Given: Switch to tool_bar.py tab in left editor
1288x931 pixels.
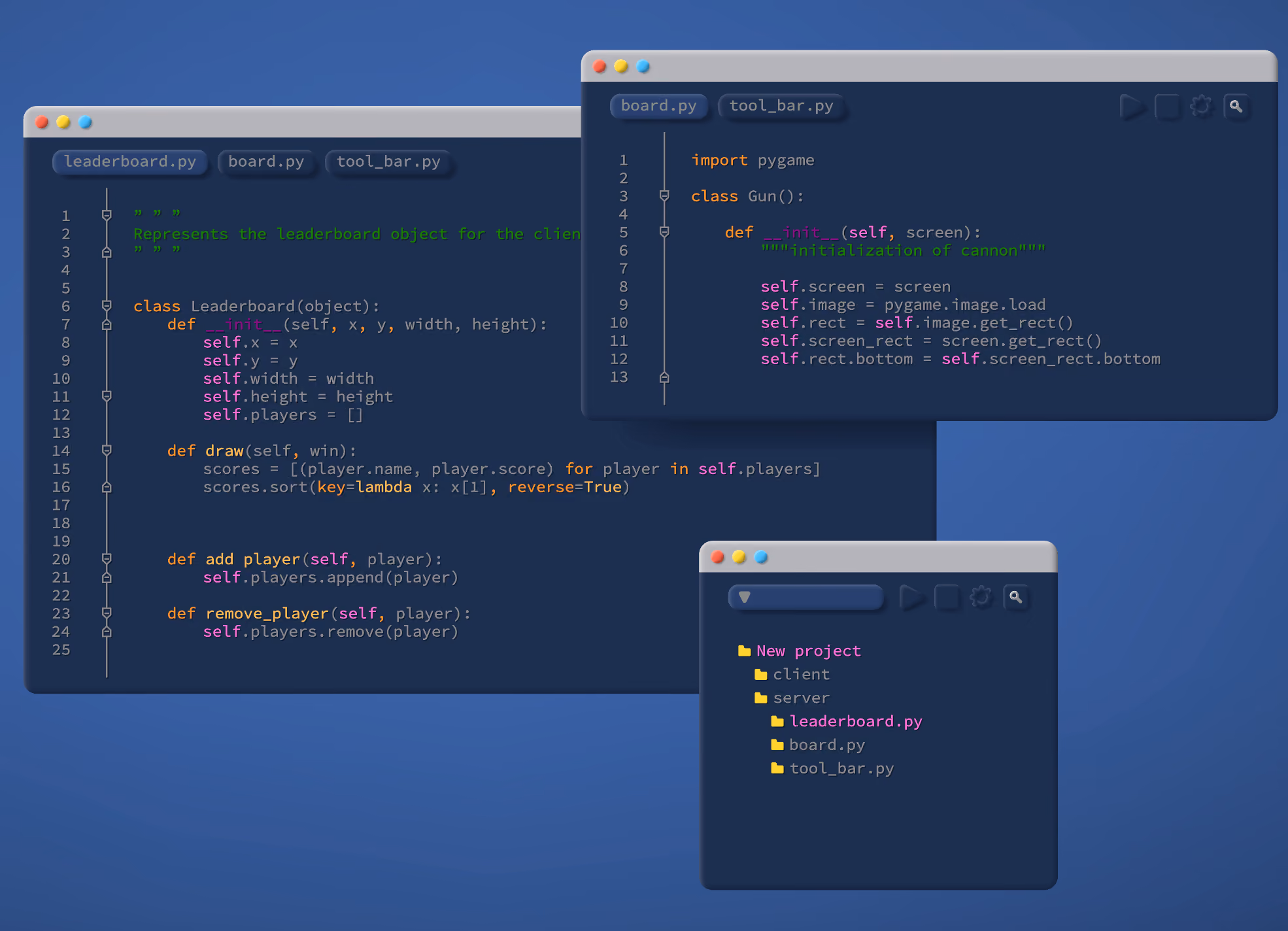Looking at the screenshot, I should (388, 161).
